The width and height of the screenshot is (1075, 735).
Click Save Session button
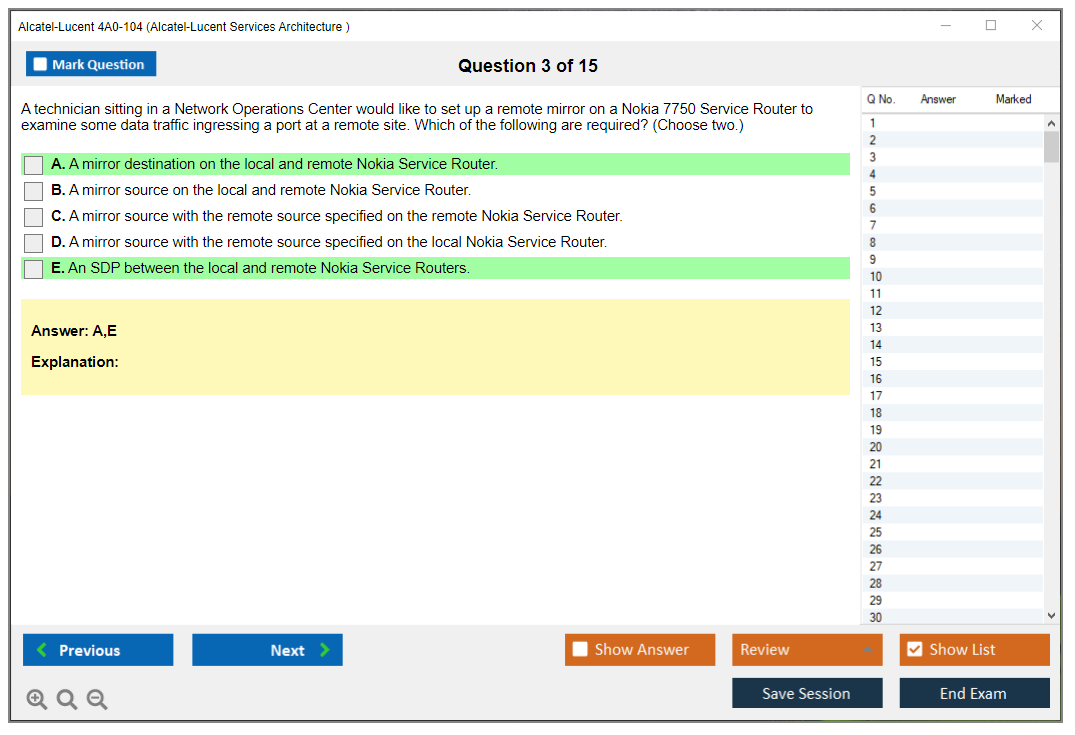806,693
